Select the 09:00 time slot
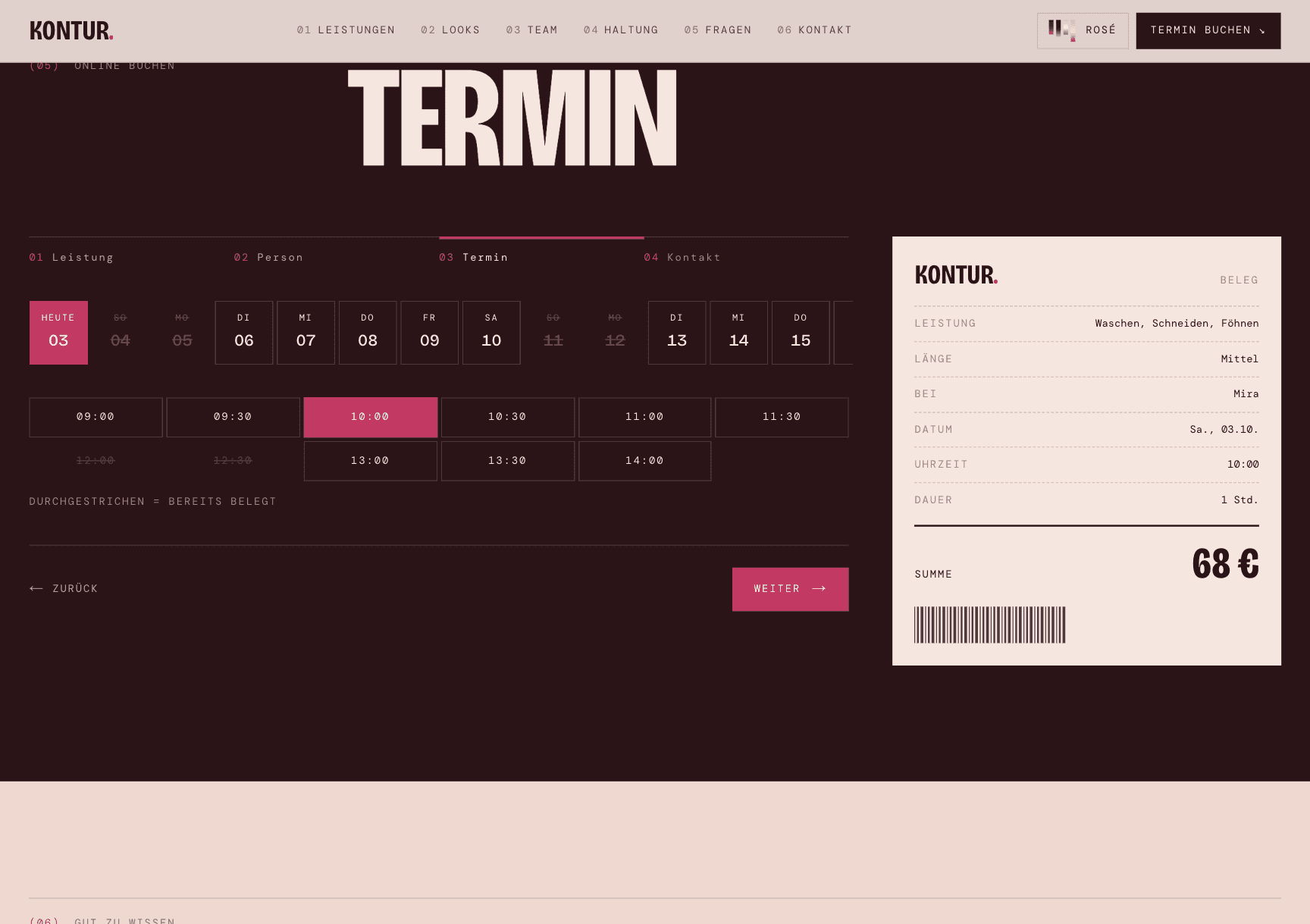The width and height of the screenshot is (1310, 924). click(96, 417)
